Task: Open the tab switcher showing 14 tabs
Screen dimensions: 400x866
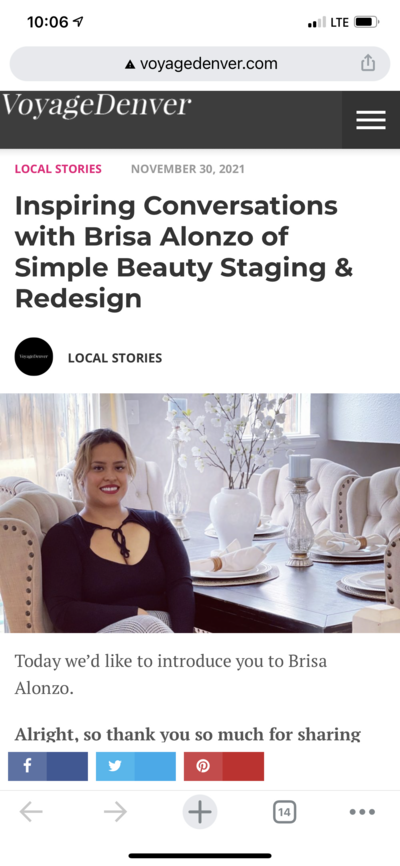Action: [x=284, y=812]
